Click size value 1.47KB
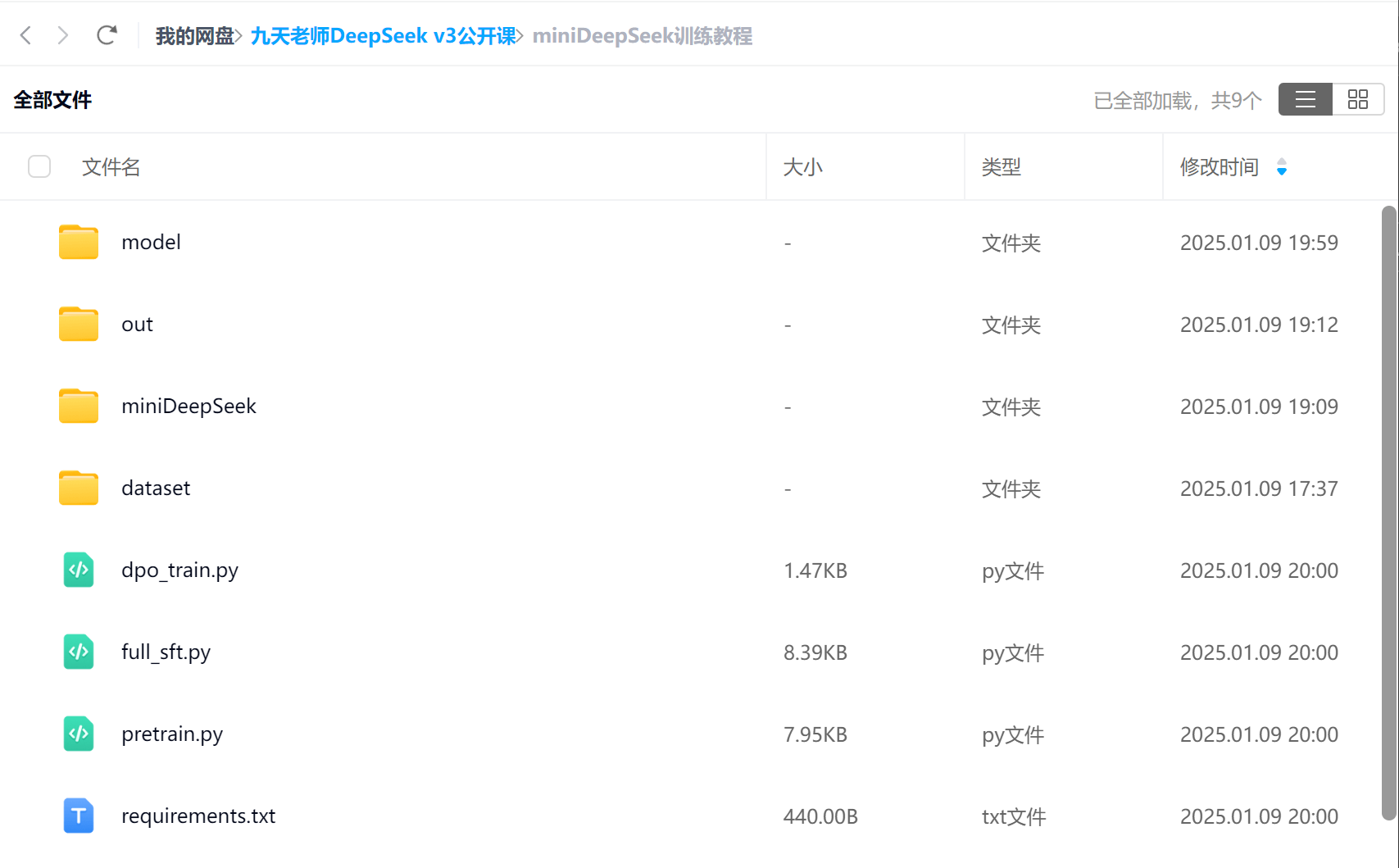The width and height of the screenshot is (1399, 868). pyautogui.click(x=815, y=570)
